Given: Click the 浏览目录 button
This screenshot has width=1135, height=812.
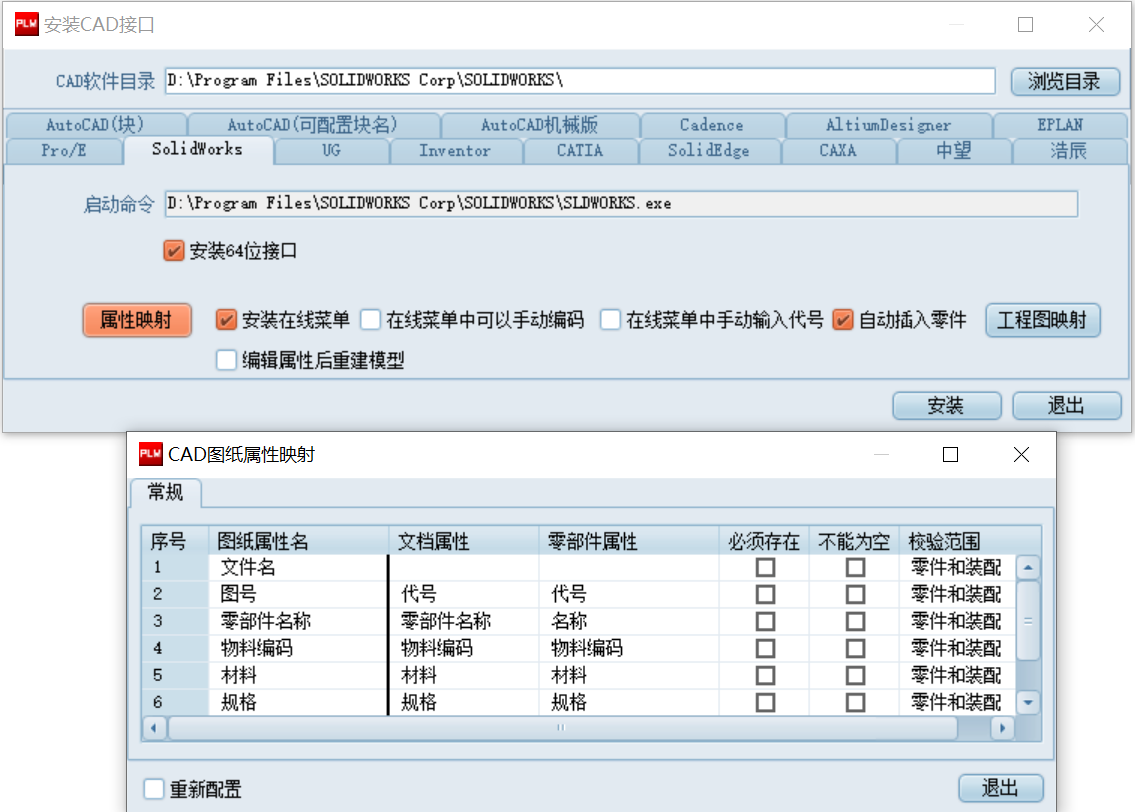Looking at the screenshot, I should [x=1063, y=81].
